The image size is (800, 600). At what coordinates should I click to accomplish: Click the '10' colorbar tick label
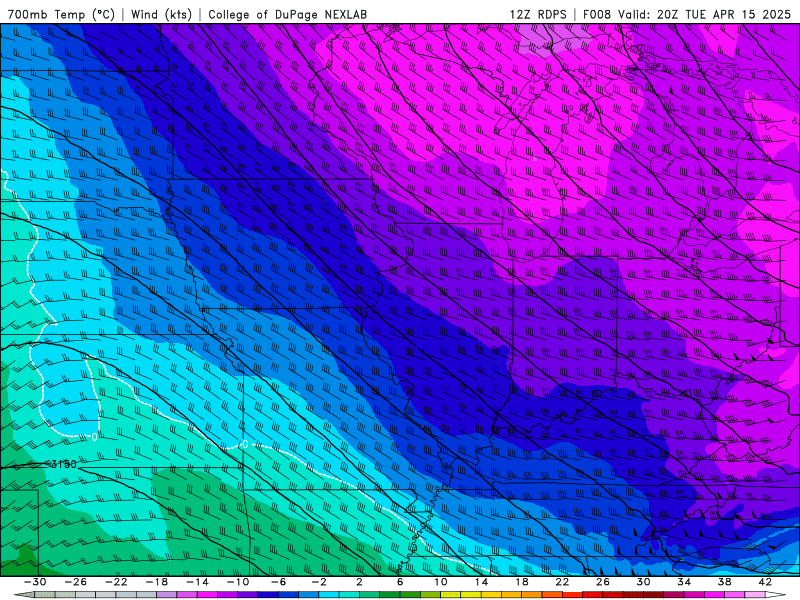[x=441, y=582]
